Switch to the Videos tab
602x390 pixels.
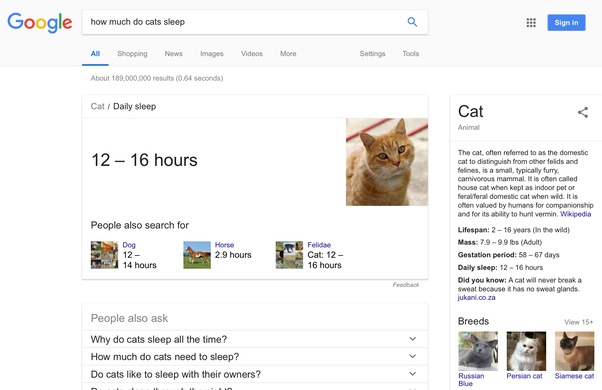252,54
